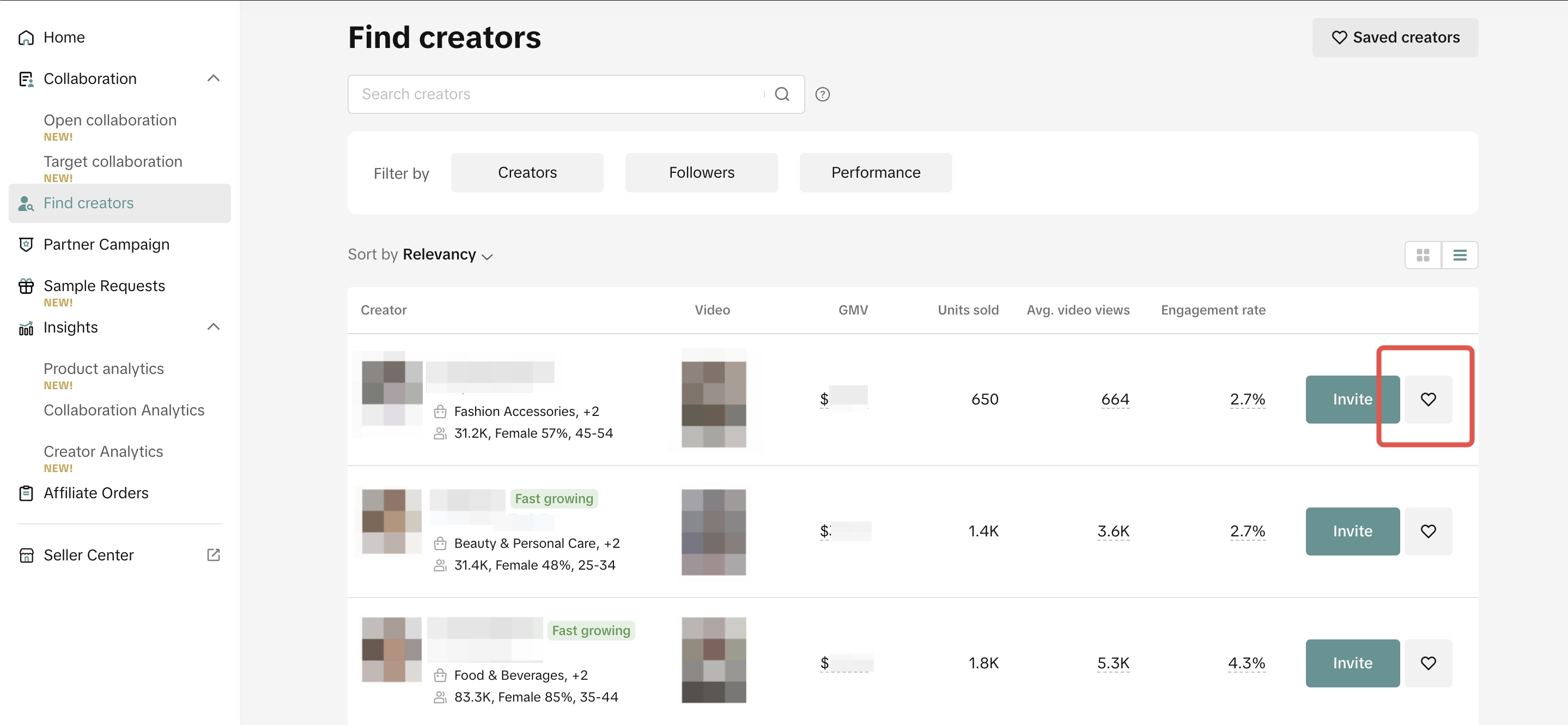The width and height of the screenshot is (1568, 725).
Task: Click the Affiliate Orders clipboard icon
Action: [26, 493]
